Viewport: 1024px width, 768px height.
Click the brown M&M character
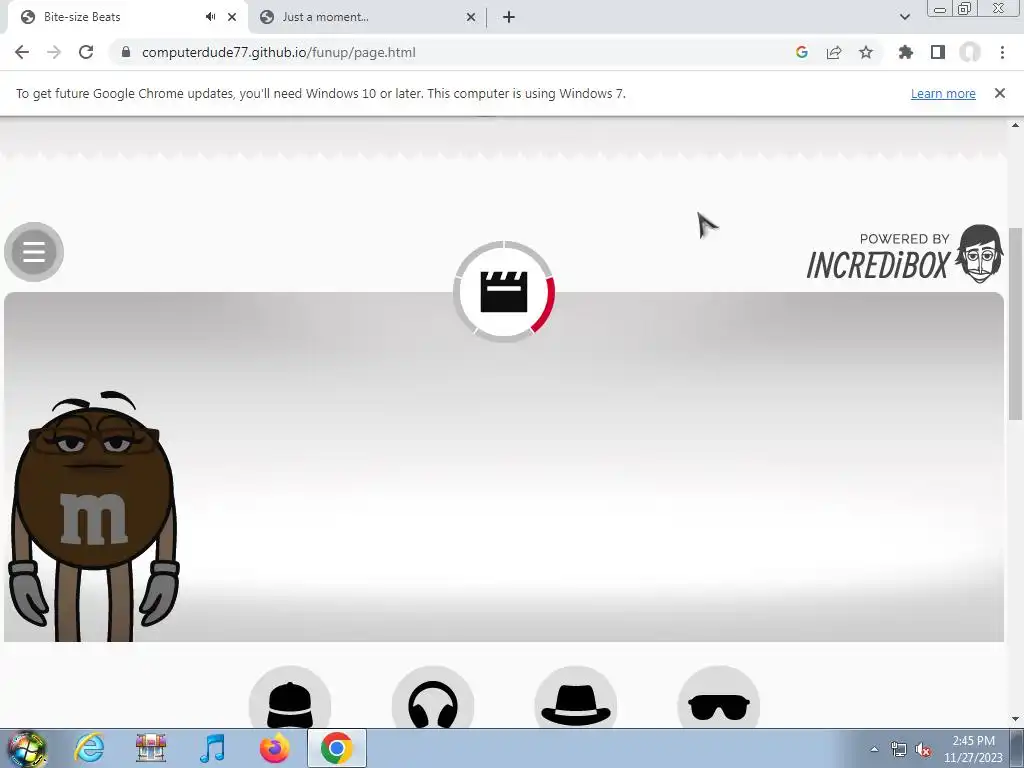(94, 517)
